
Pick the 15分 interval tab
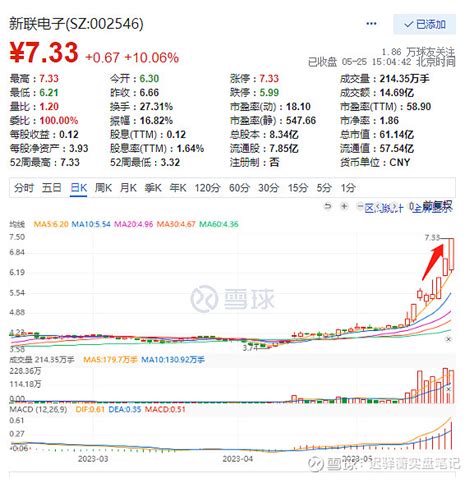tap(298, 188)
